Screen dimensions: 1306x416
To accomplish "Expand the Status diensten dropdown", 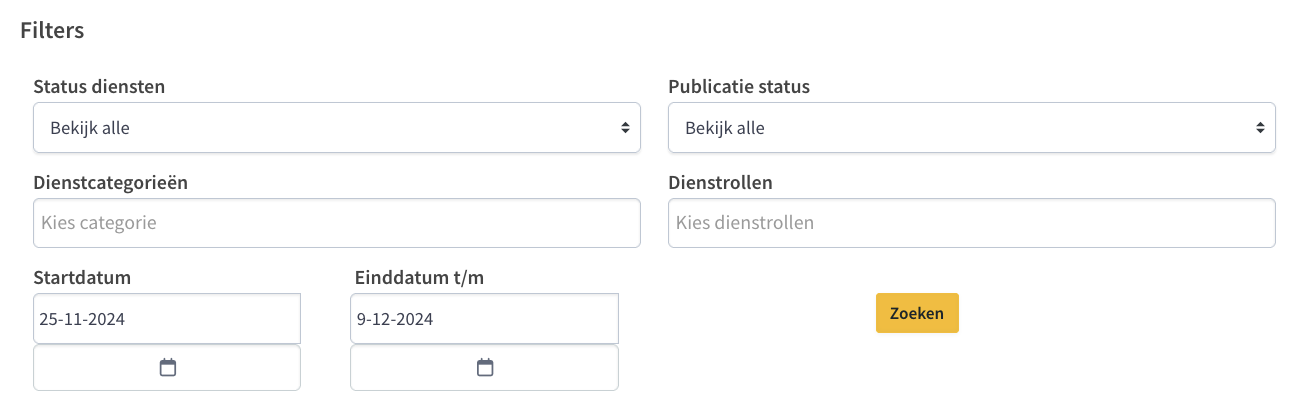I will pyautogui.click(x=337, y=127).
